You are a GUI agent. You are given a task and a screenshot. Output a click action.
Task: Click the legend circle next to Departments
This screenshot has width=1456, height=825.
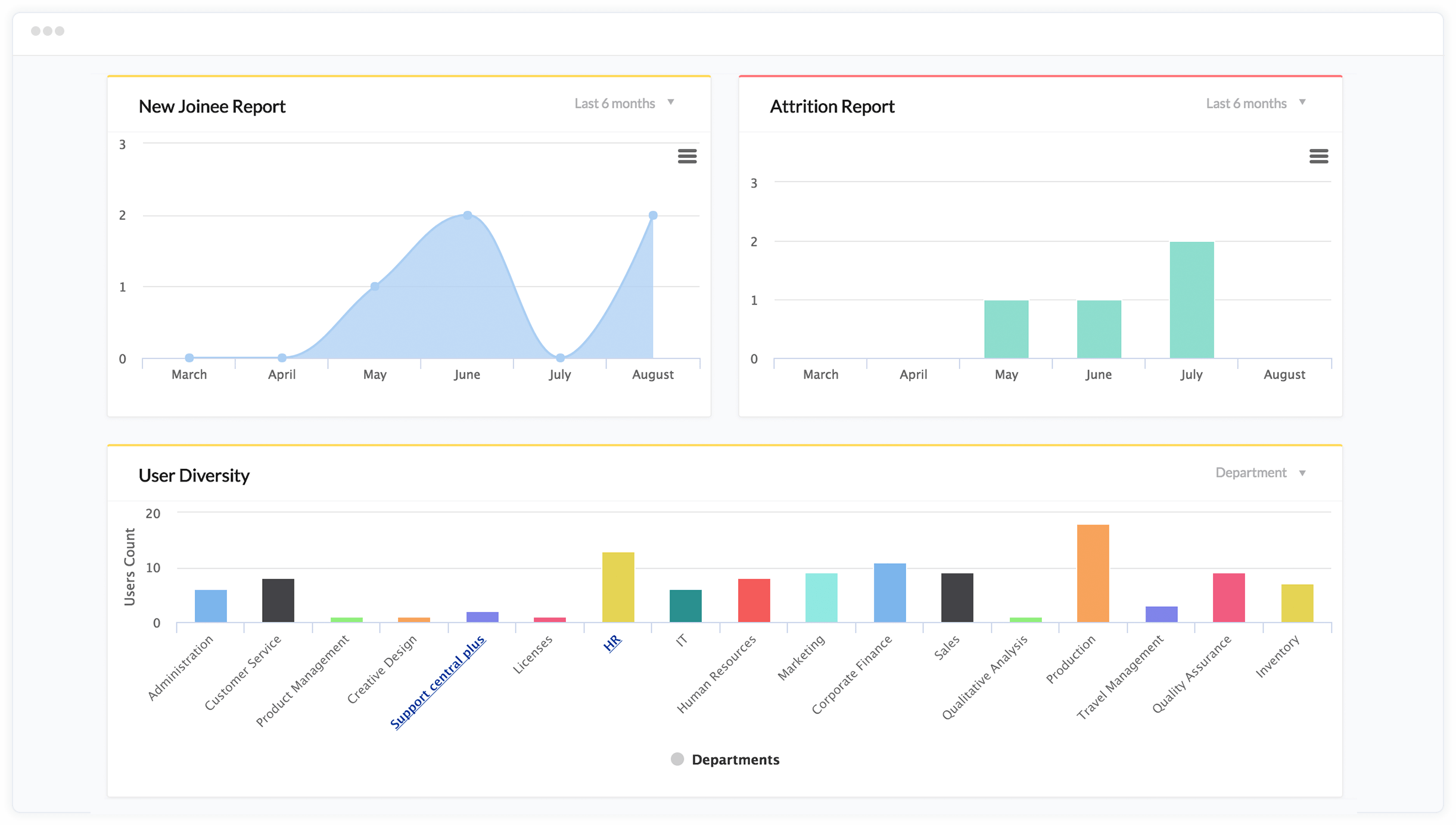(x=677, y=759)
